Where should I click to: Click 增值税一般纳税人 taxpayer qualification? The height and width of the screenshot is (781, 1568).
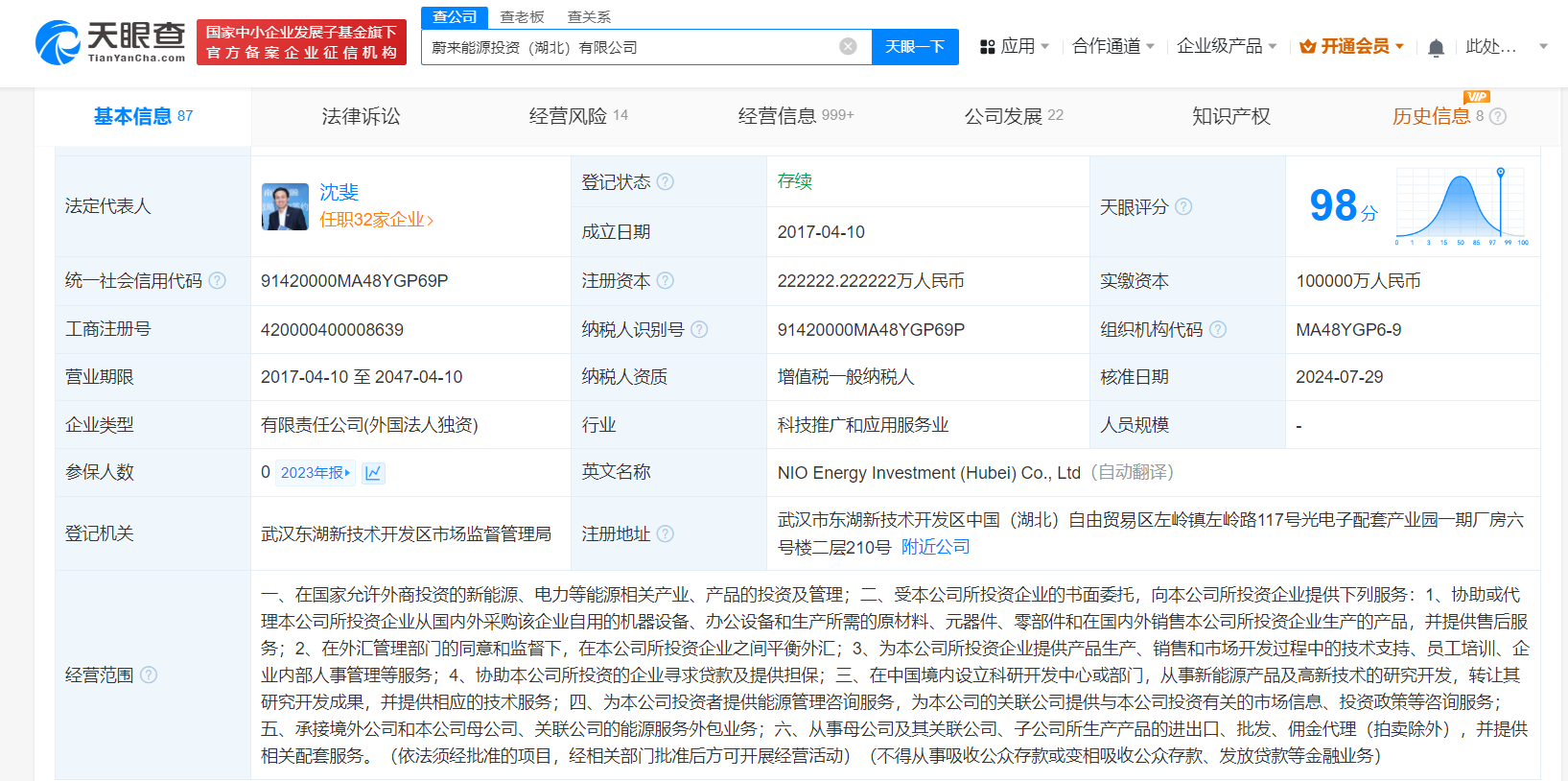[846, 377]
